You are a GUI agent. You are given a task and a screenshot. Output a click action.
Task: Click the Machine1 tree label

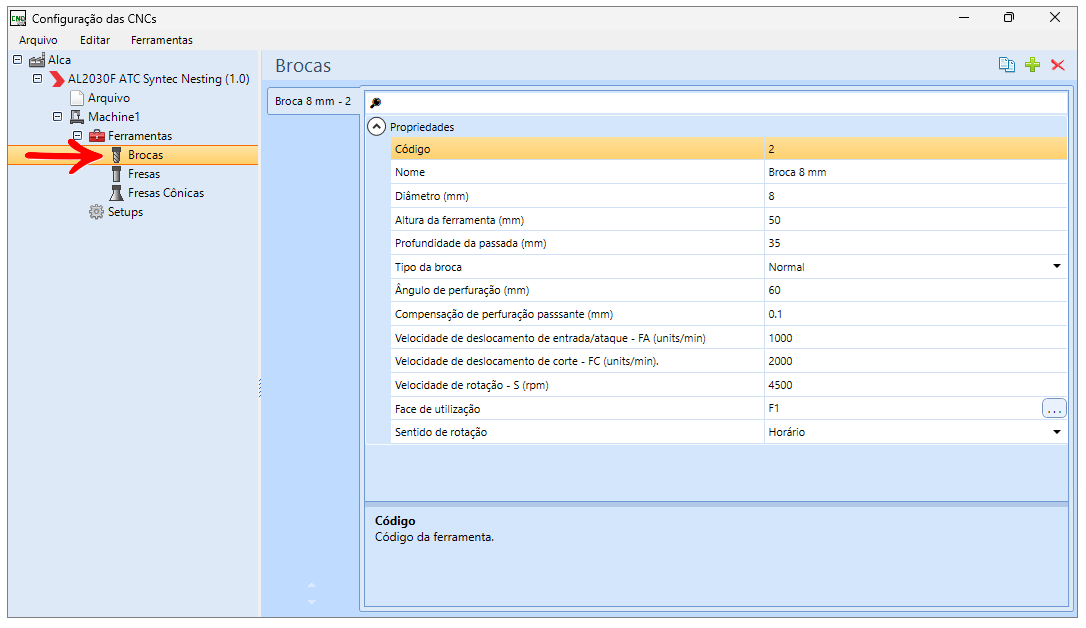pyautogui.click(x=114, y=117)
